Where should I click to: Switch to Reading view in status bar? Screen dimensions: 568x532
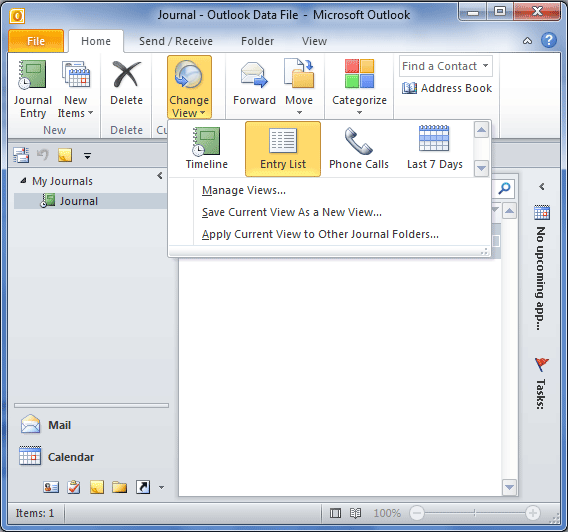355,513
